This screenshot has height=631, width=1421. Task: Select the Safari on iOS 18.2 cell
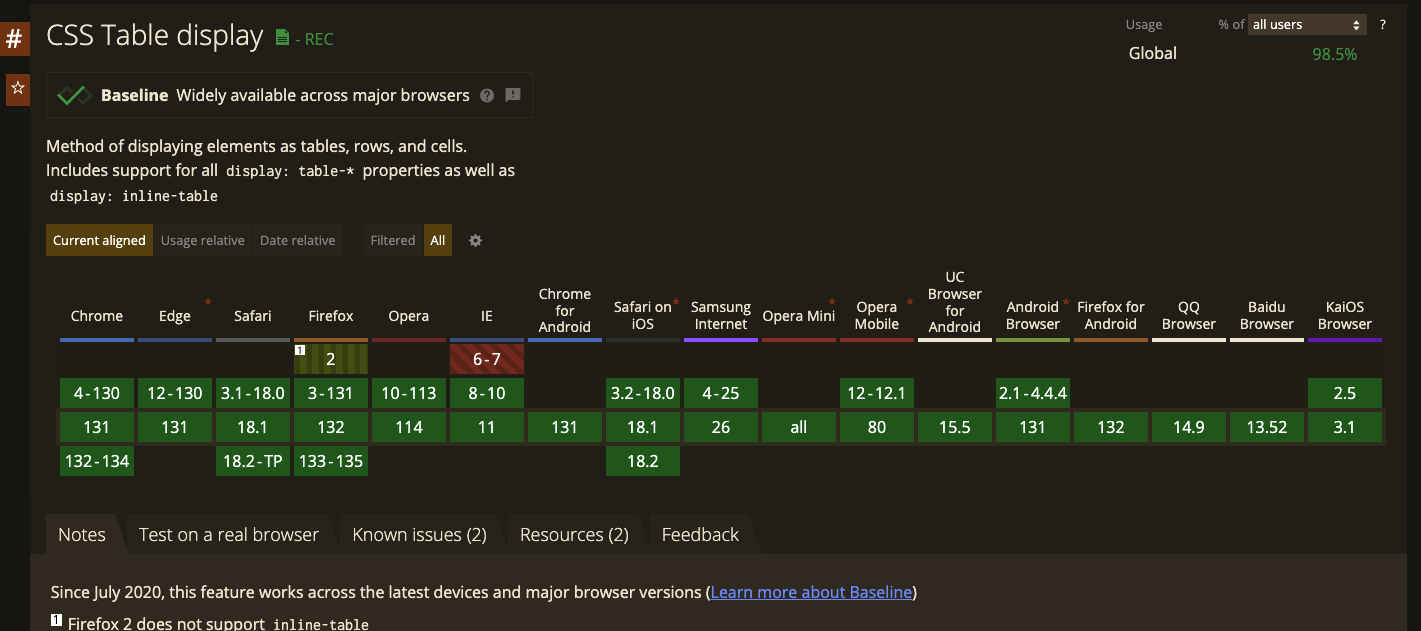643,461
